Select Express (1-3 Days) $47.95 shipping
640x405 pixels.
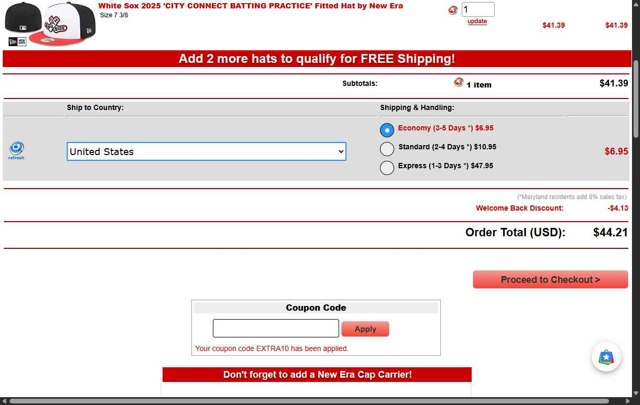point(387,167)
